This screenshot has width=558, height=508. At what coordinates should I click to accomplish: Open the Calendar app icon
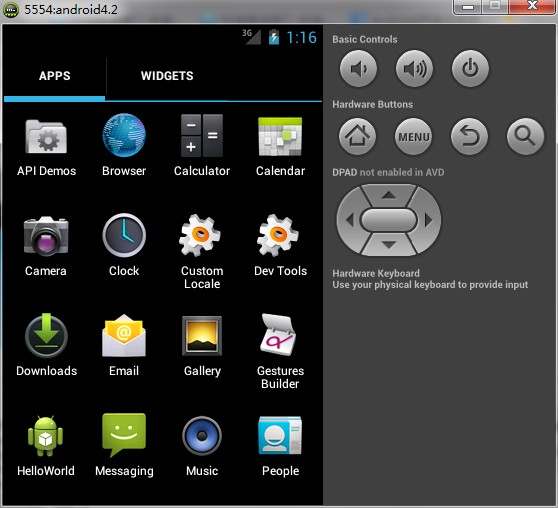(280, 137)
